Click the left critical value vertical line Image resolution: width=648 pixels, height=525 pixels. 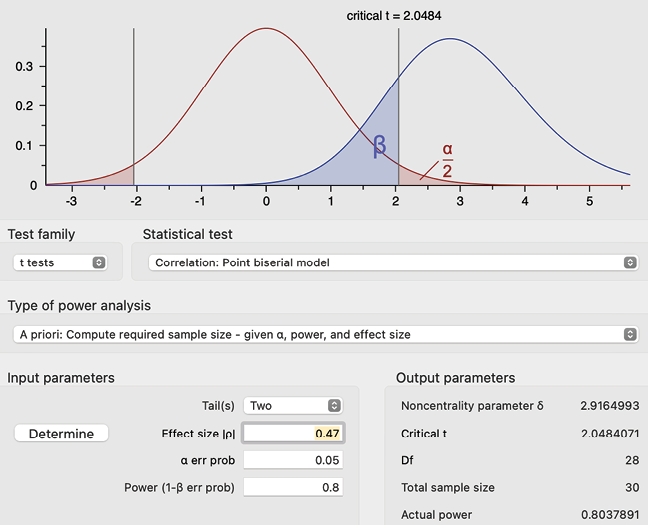[x=134, y=100]
